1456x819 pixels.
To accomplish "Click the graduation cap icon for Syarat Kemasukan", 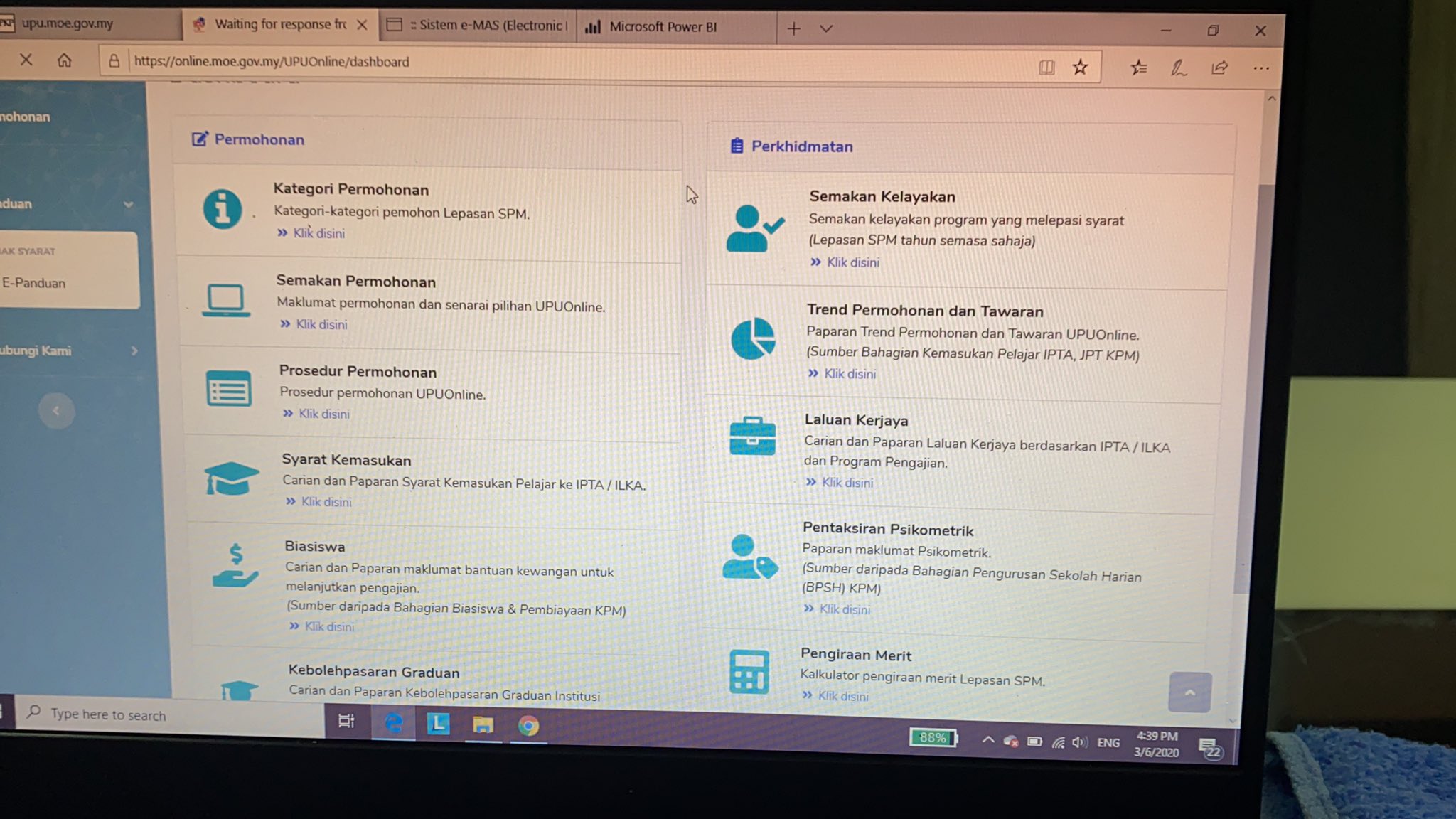I will (232, 478).
